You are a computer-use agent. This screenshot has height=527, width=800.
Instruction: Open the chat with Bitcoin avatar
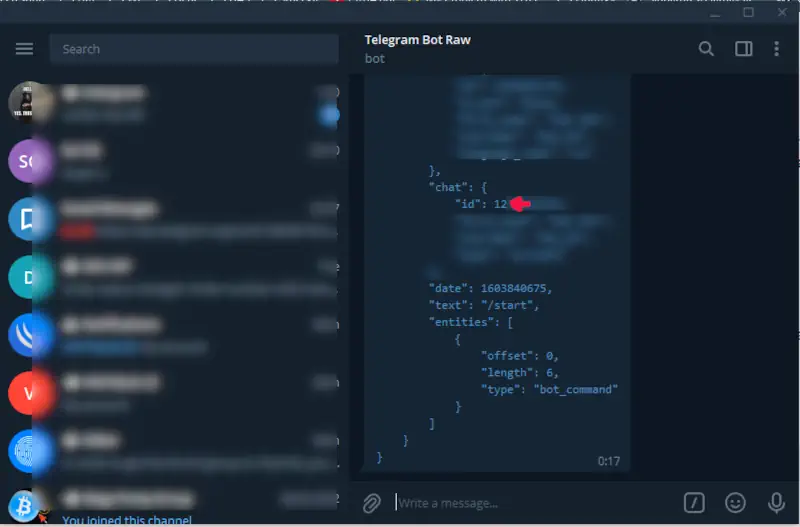173,505
